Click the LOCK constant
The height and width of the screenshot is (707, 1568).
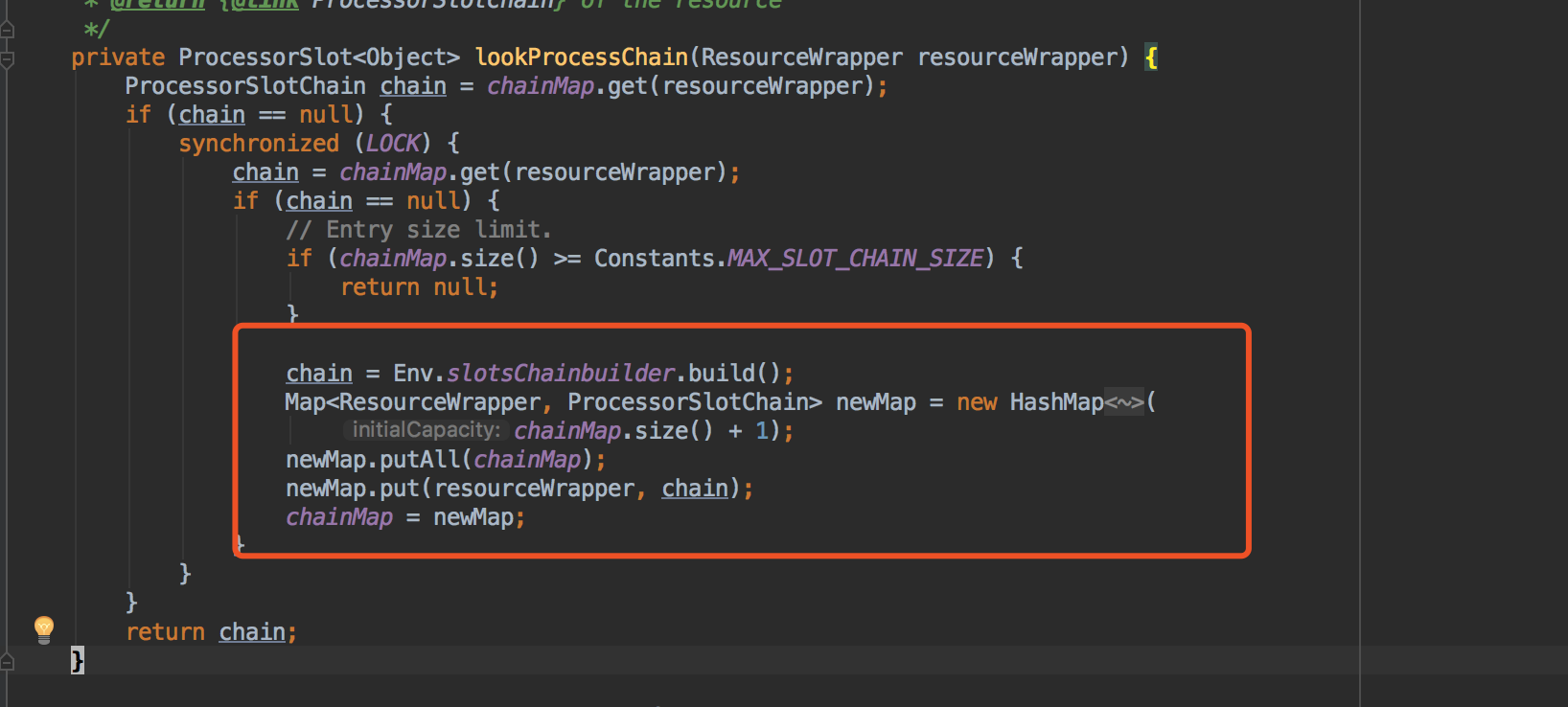click(x=393, y=144)
